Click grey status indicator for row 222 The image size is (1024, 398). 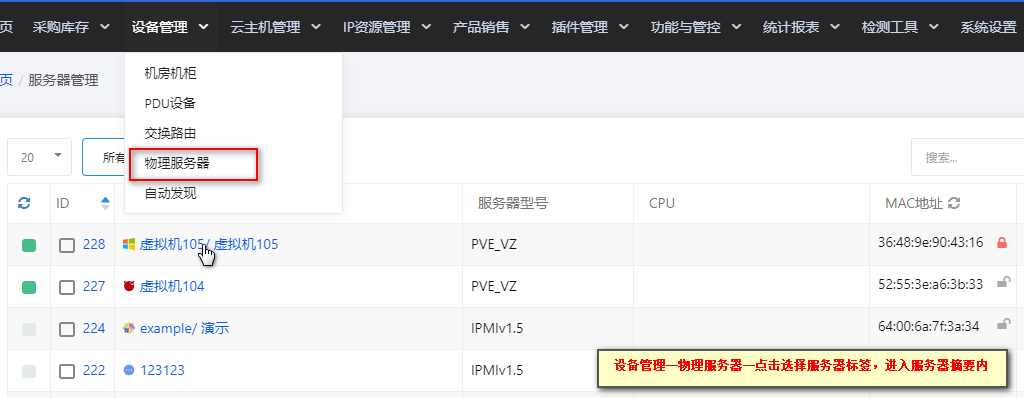(29, 371)
